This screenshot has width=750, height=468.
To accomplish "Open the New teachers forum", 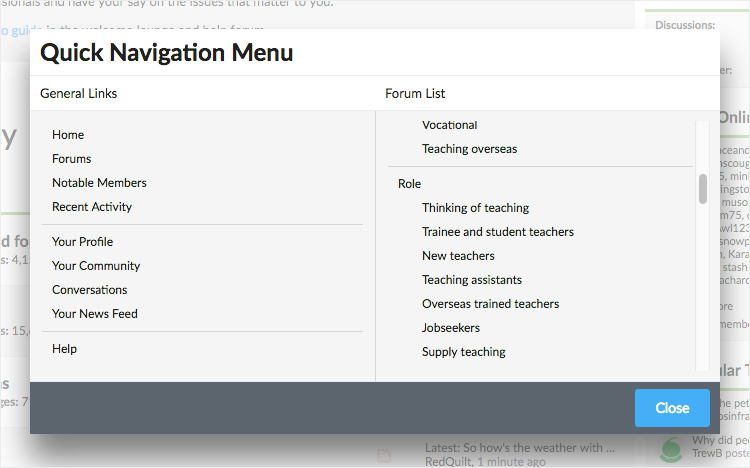I will coord(458,256).
